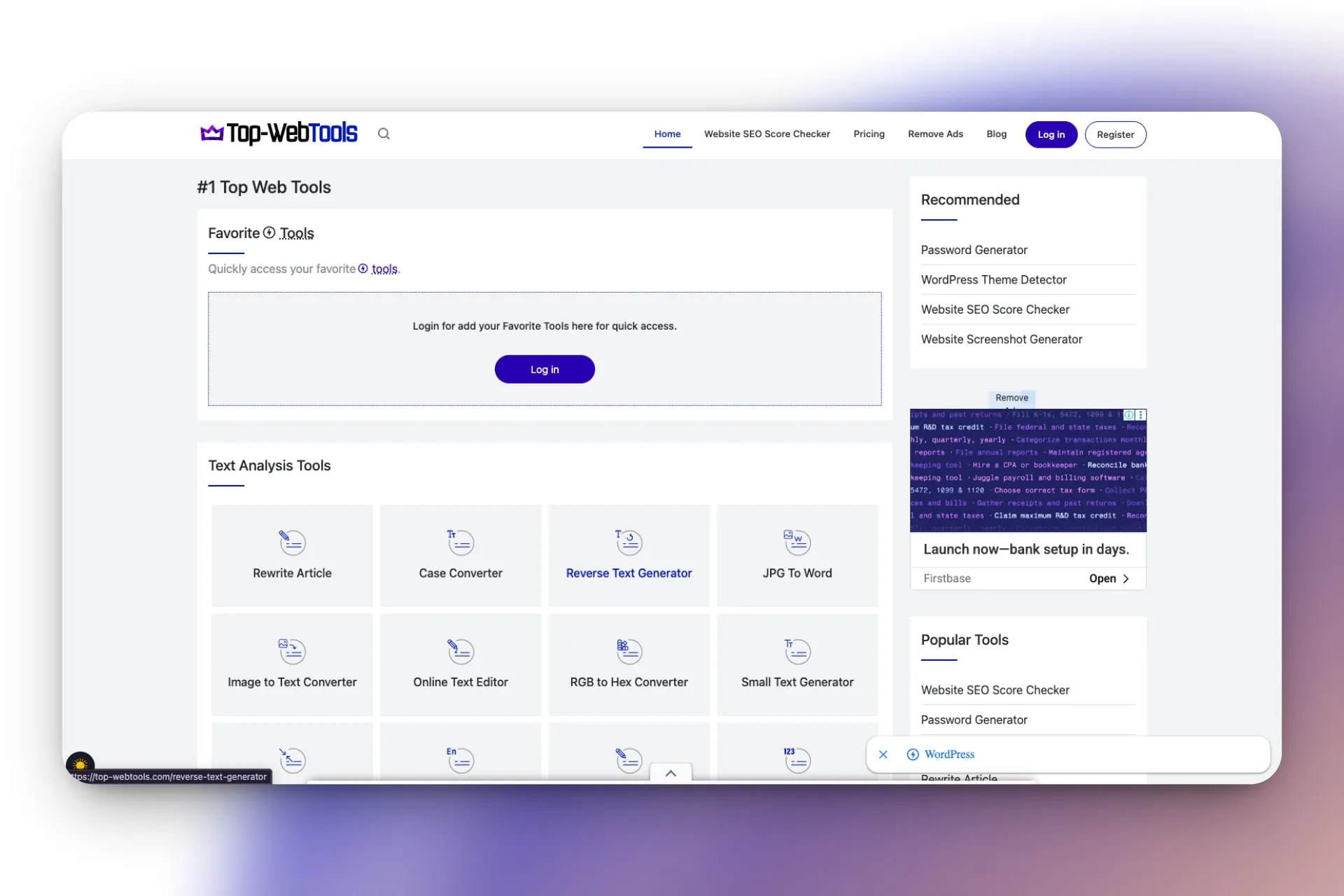Screen dimensions: 1344x896
Task: Click the 'Tools' link in Favorite heading
Action: (297, 233)
